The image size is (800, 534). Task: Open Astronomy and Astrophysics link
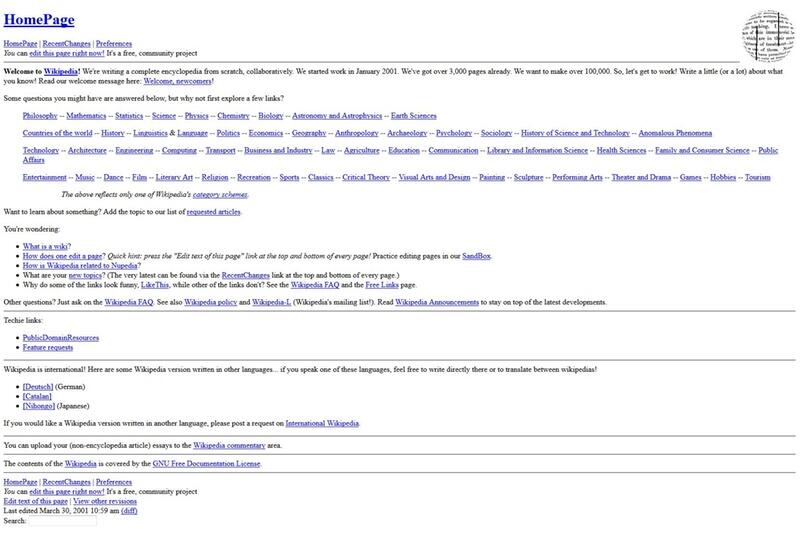pyautogui.click(x=337, y=116)
